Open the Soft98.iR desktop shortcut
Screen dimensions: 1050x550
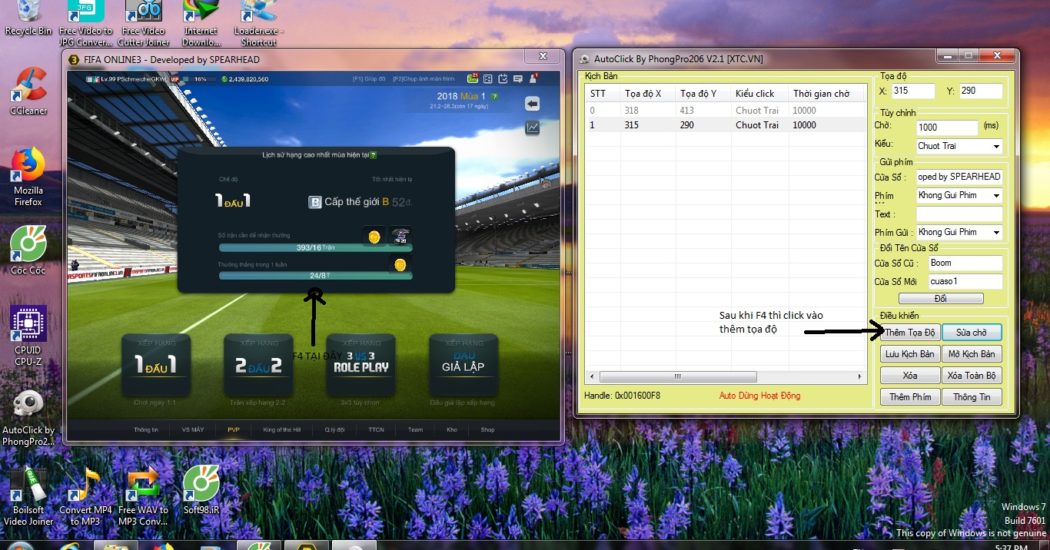click(x=201, y=490)
